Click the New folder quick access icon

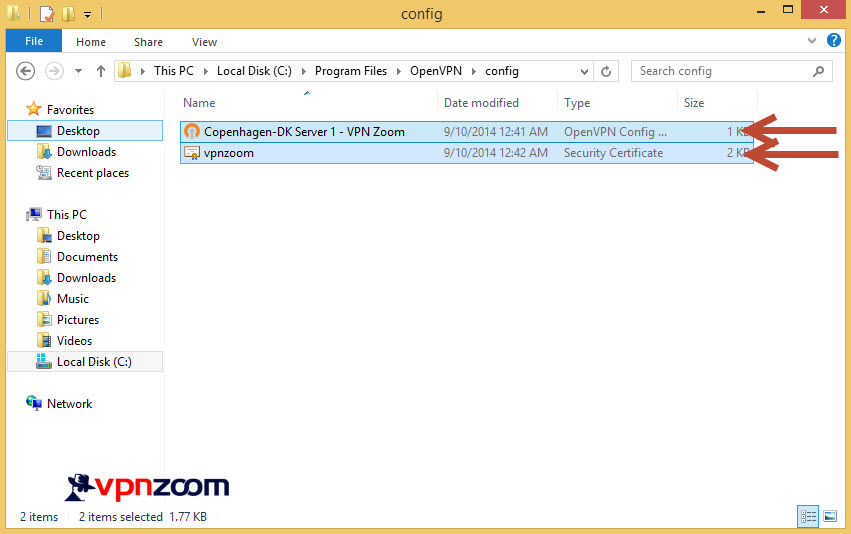pyautogui.click(x=68, y=14)
